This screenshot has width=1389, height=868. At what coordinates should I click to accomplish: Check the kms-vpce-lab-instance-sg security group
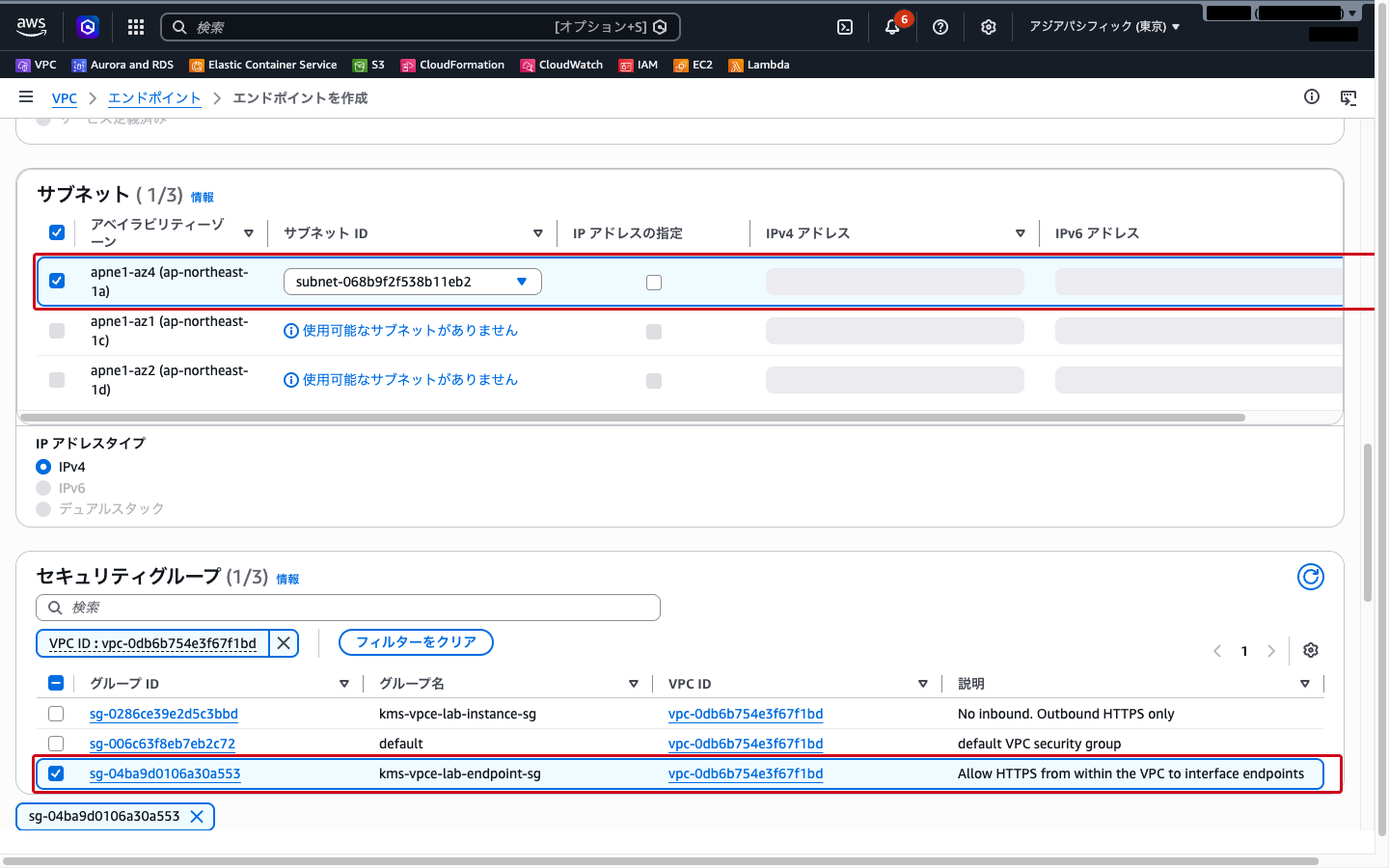coord(56,714)
